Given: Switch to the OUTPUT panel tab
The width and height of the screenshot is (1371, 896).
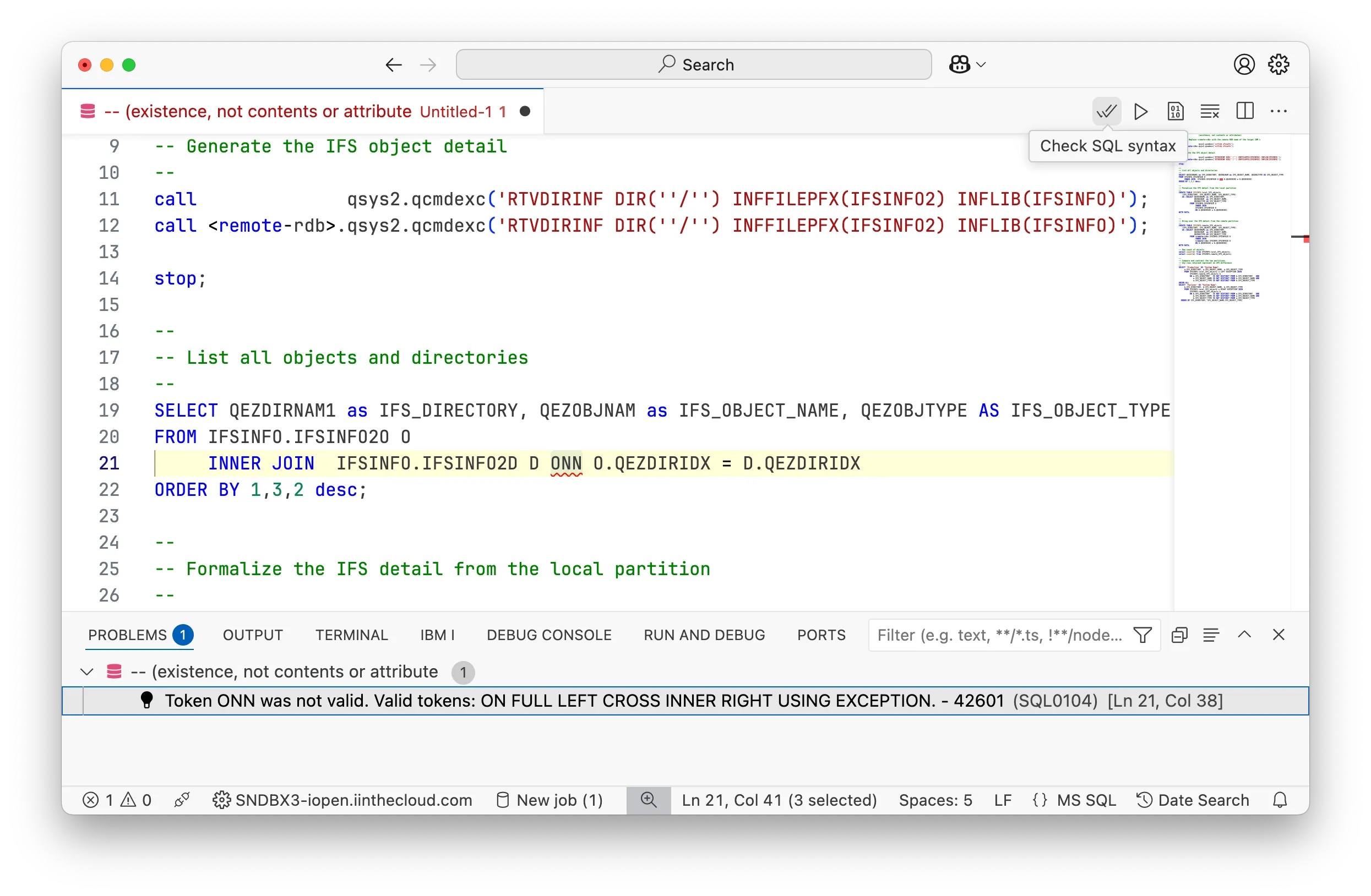Looking at the screenshot, I should point(253,635).
